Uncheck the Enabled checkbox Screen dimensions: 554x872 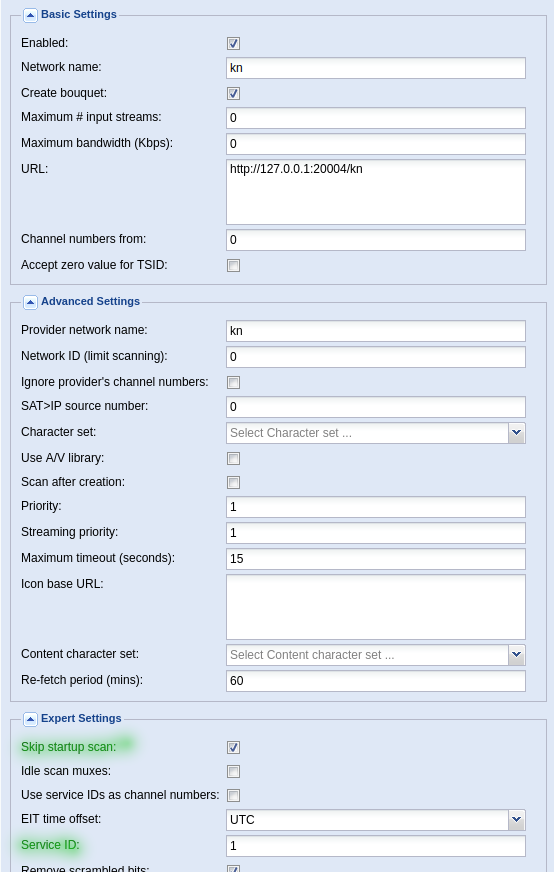[x=234, y=43]
